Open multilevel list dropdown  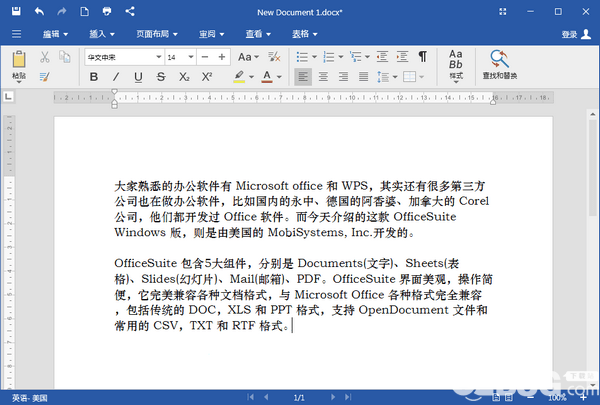[367, 57]
